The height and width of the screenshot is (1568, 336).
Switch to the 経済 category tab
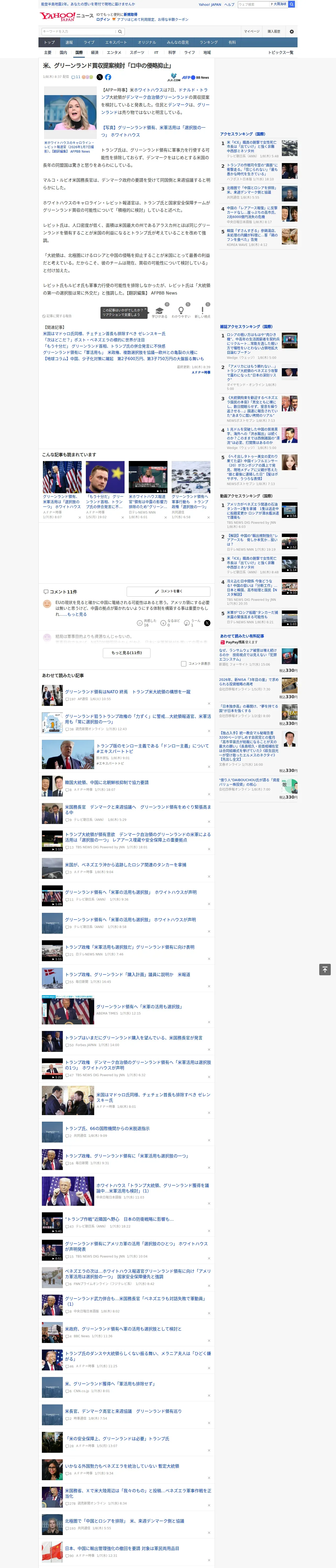pos(94,52)
